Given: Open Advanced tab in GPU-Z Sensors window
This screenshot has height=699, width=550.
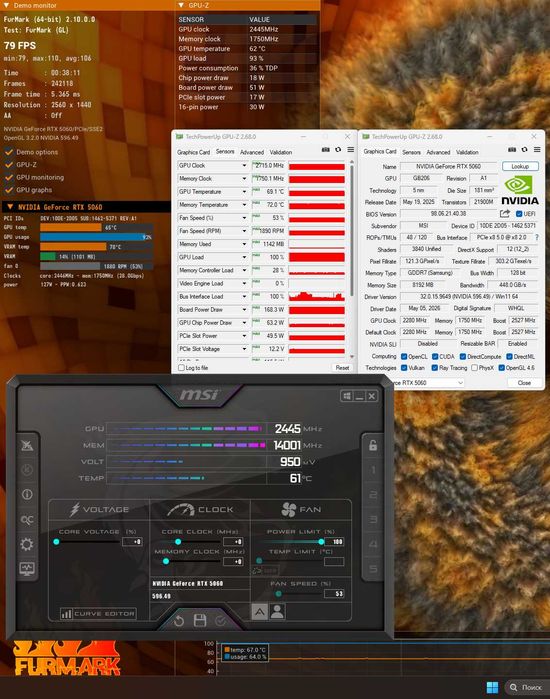Looking at the screenshot, I should [252, 152].
